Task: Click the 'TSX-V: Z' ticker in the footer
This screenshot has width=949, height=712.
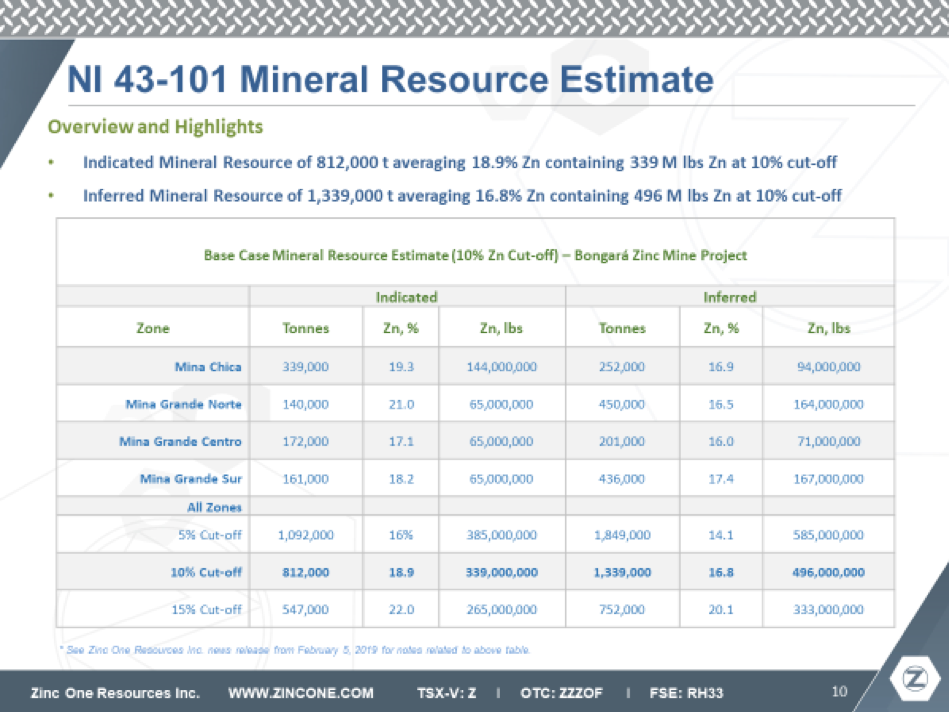Action: [x=447, y=693]
